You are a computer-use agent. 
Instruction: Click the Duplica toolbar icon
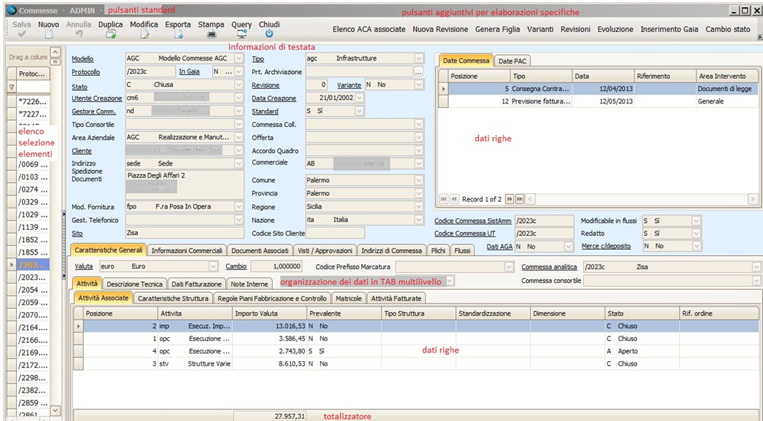click(110, 34)
